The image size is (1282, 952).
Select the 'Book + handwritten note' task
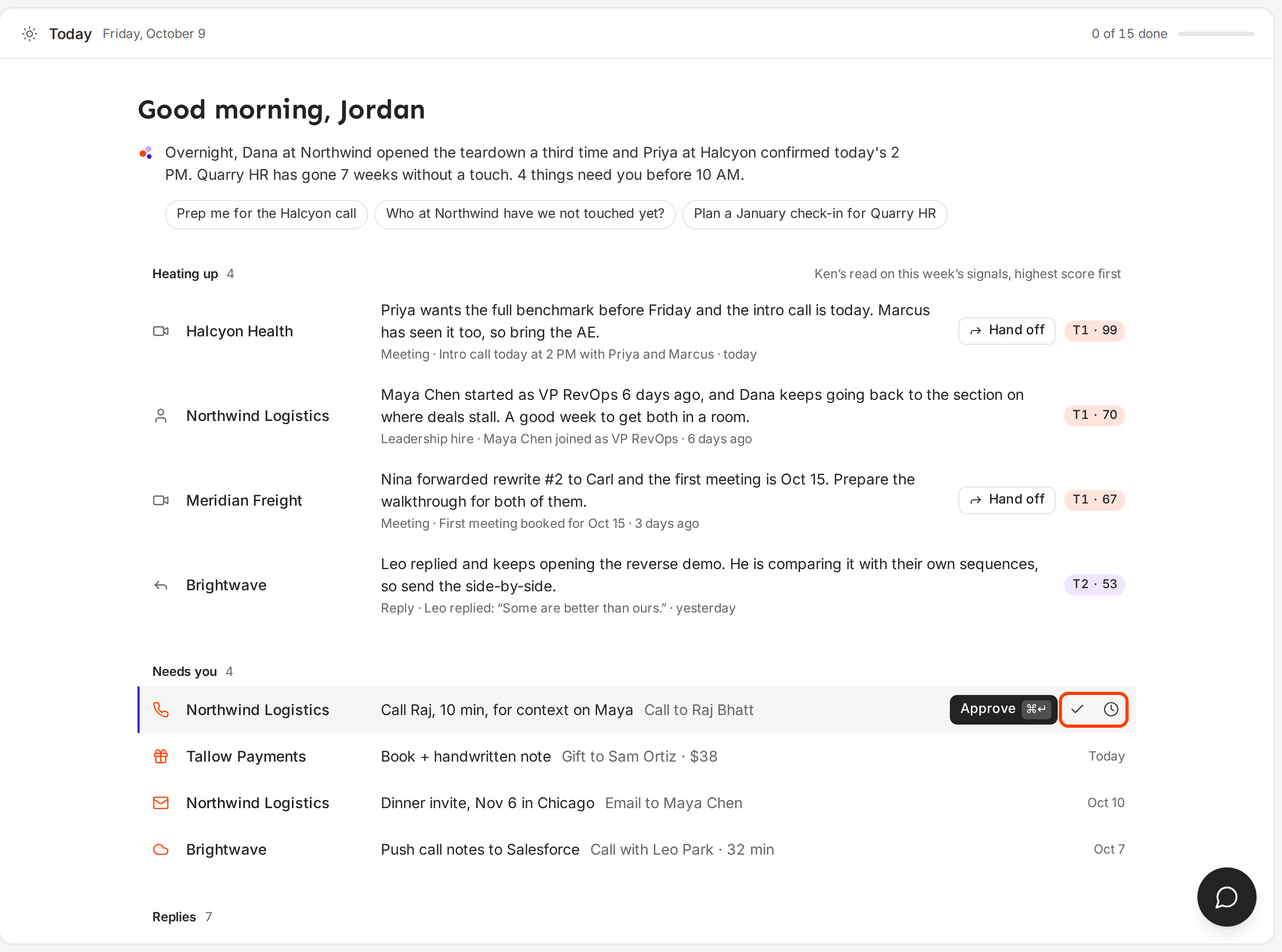click(465, 757)
